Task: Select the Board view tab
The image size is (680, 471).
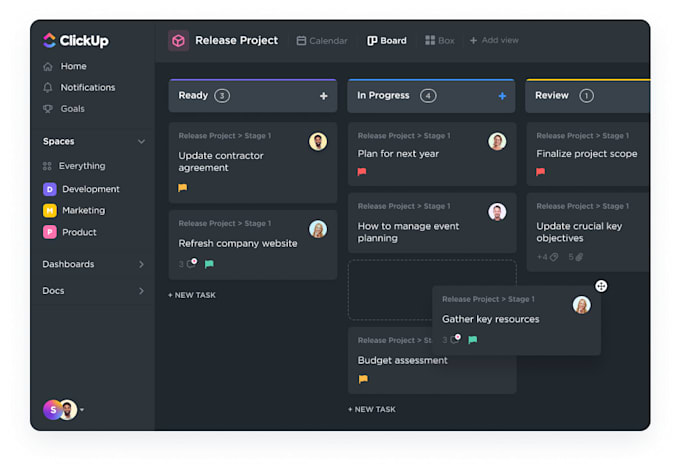Action: [x=387, y=41]
